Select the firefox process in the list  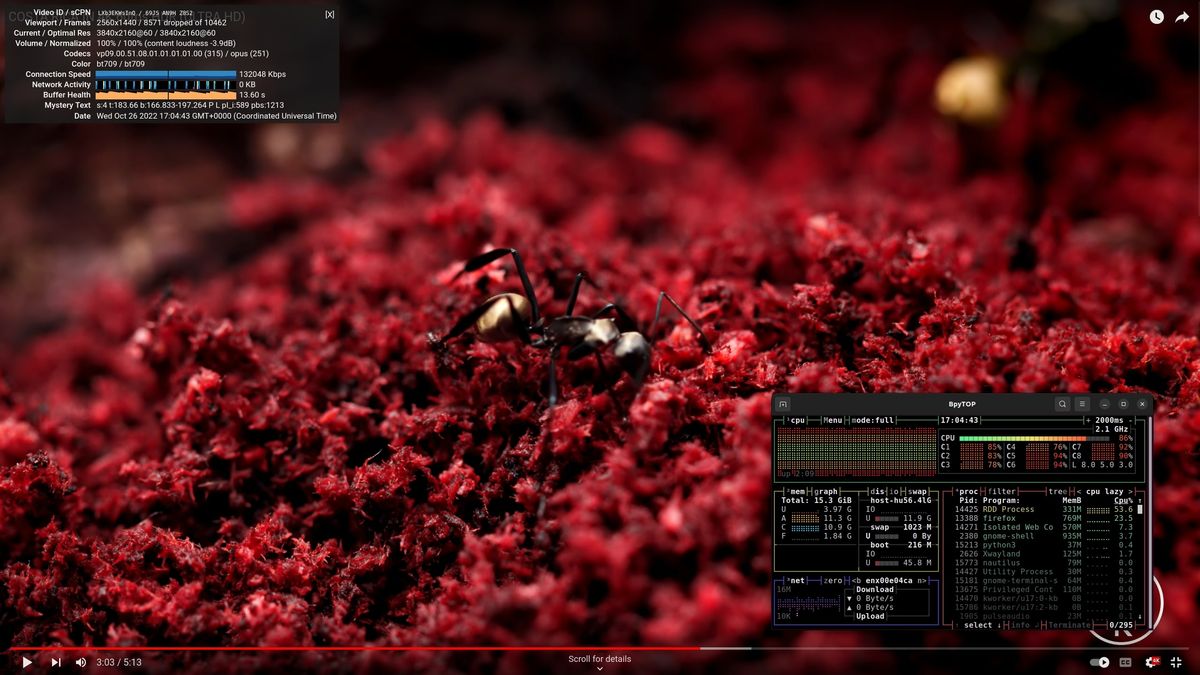[1000, 518]
